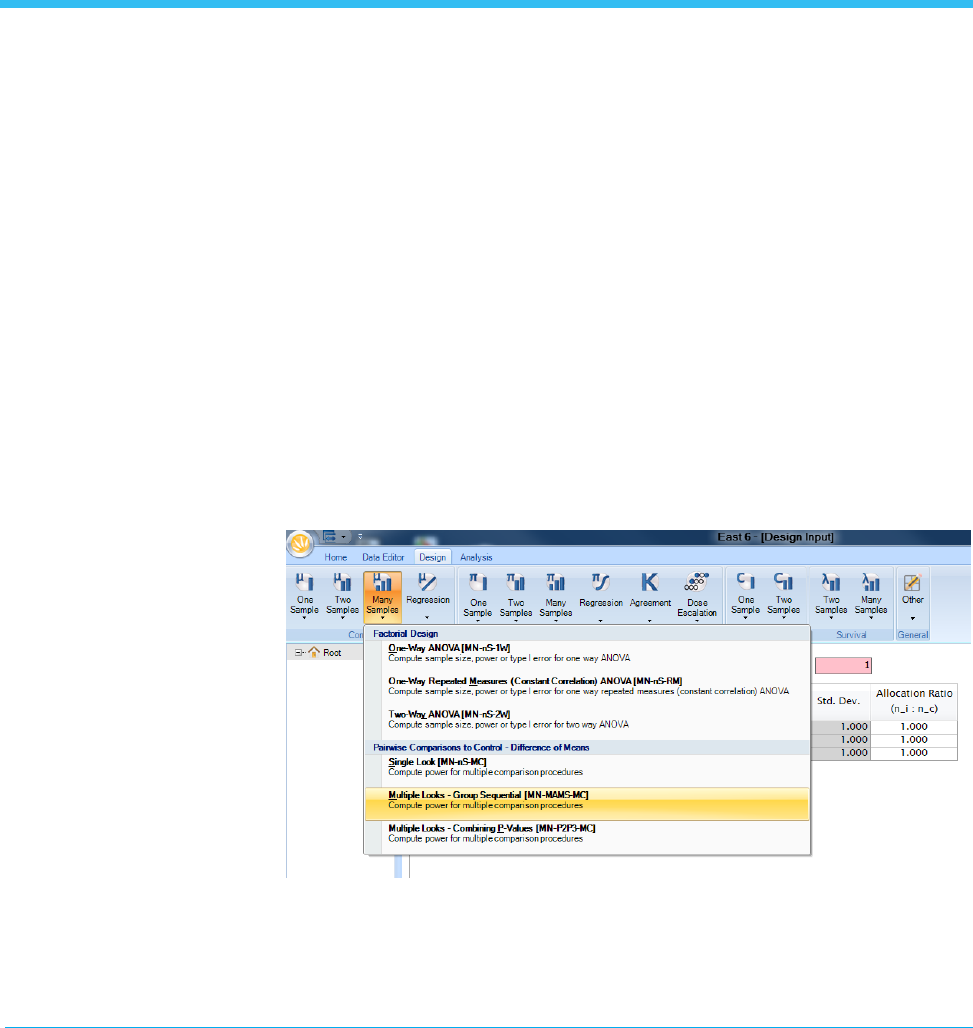Choose One-Way ANOVA [MN-nS-1W]
The width and height of the screenshot is (973, 1028).
587,654
